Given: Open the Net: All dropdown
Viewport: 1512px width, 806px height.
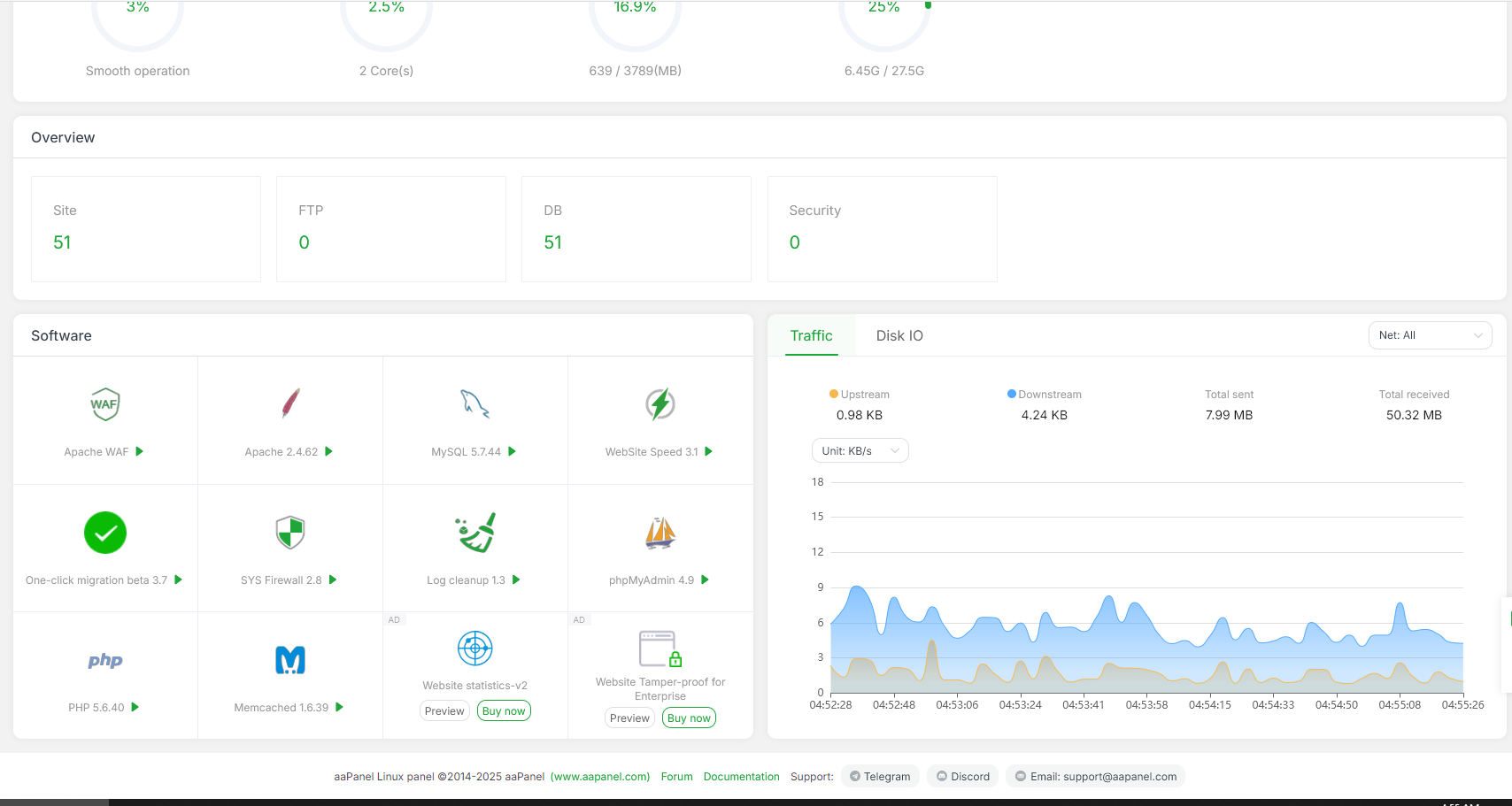Looking at the screenshot, I should 1430,335.
